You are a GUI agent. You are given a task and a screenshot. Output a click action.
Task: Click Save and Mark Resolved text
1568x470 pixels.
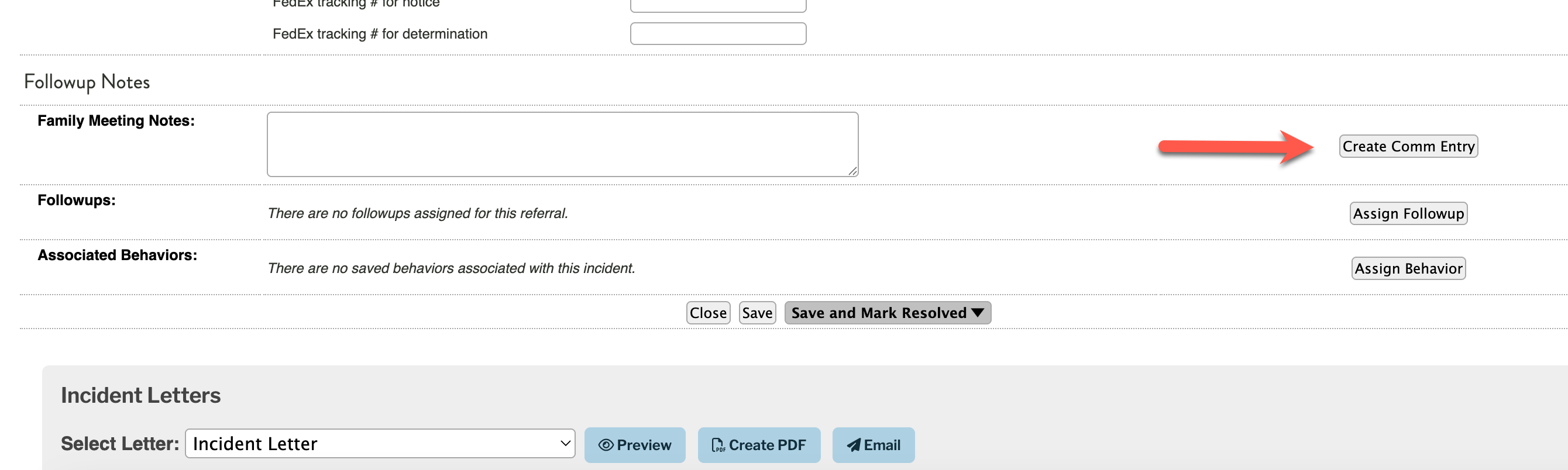[x=878, y=313]
